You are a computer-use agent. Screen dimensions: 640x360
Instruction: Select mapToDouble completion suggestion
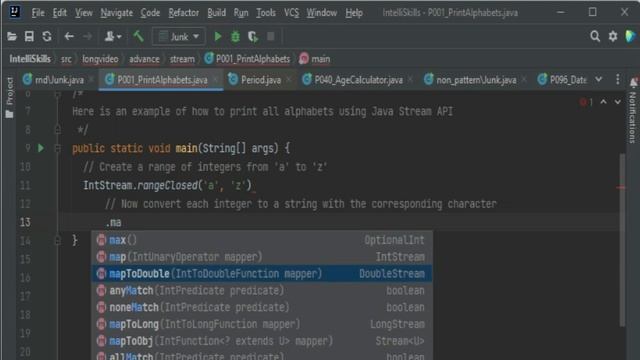point(262,273)
